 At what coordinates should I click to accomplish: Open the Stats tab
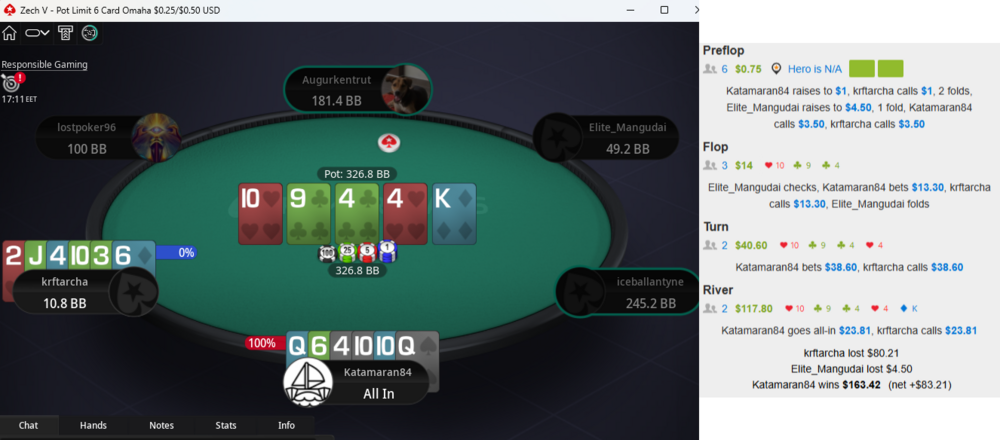click(x=226, y=425)
